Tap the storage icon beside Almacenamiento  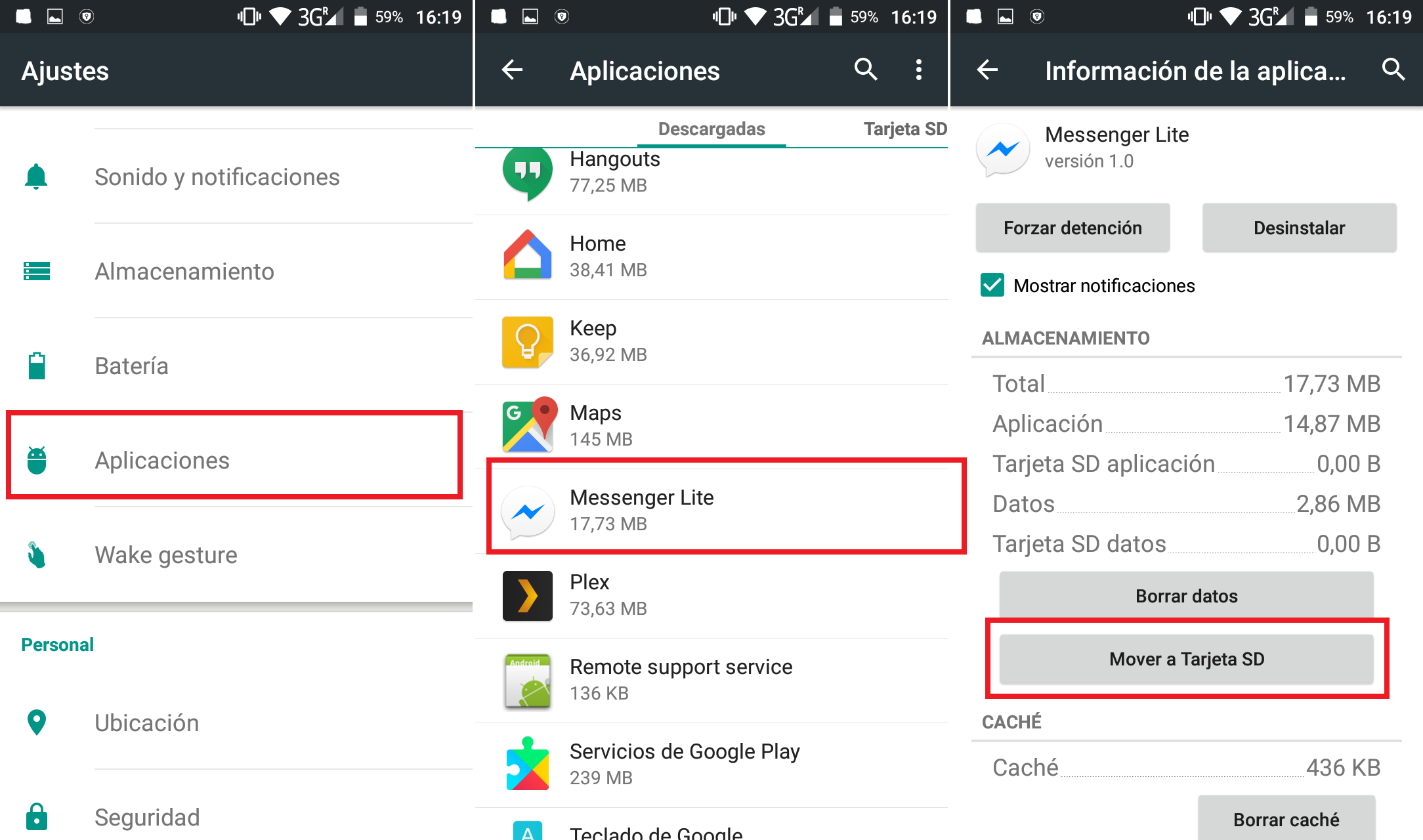click(x=36, y=271)
